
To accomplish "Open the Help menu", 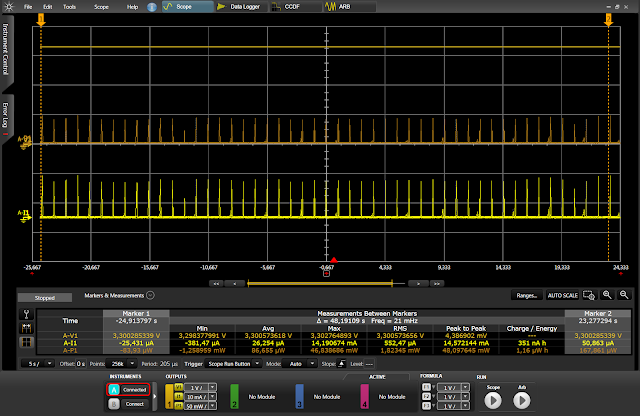I will [x=132, y=7].
